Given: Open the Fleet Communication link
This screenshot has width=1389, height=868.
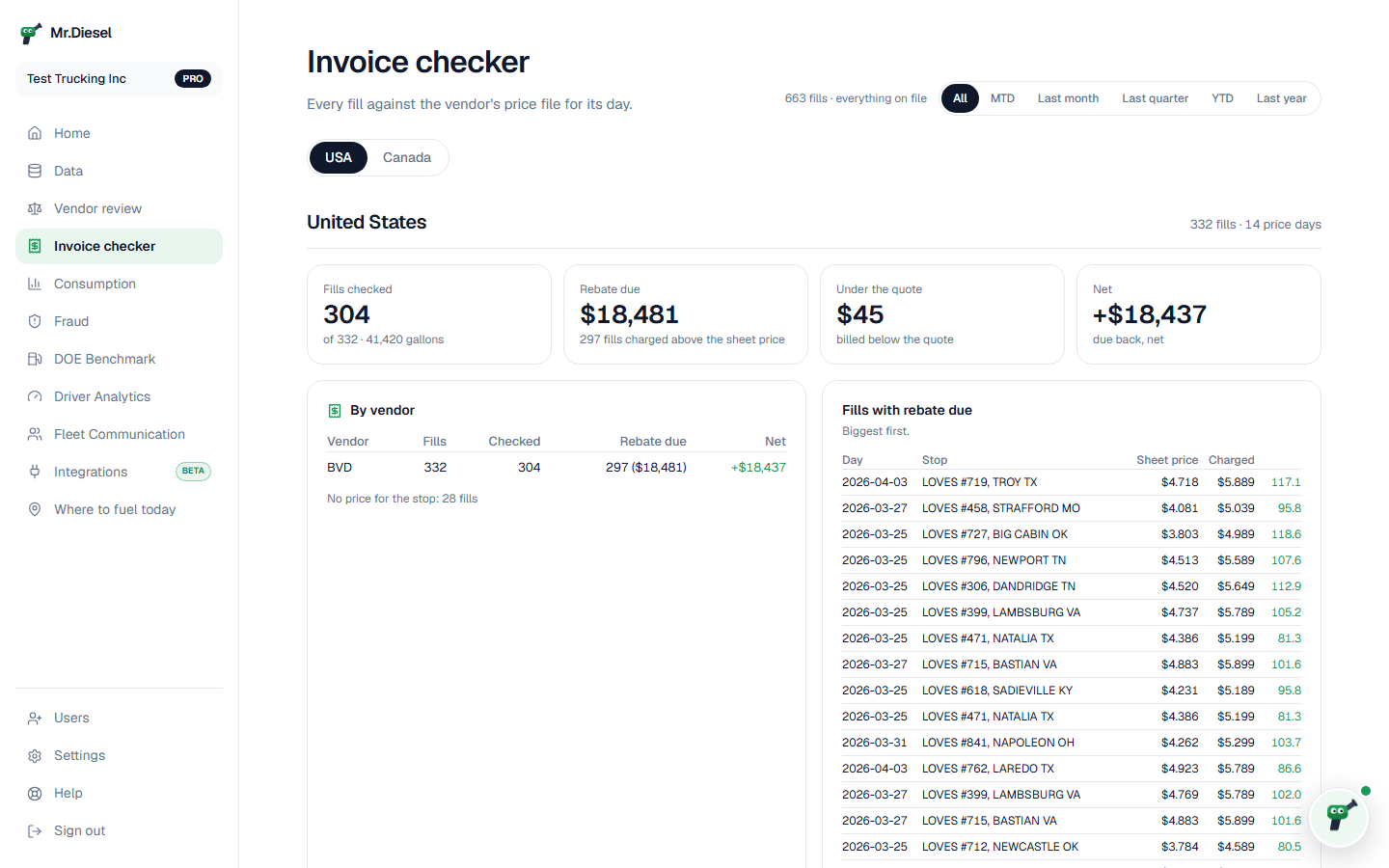Looking at the screenshot, I should pos(119,434).
